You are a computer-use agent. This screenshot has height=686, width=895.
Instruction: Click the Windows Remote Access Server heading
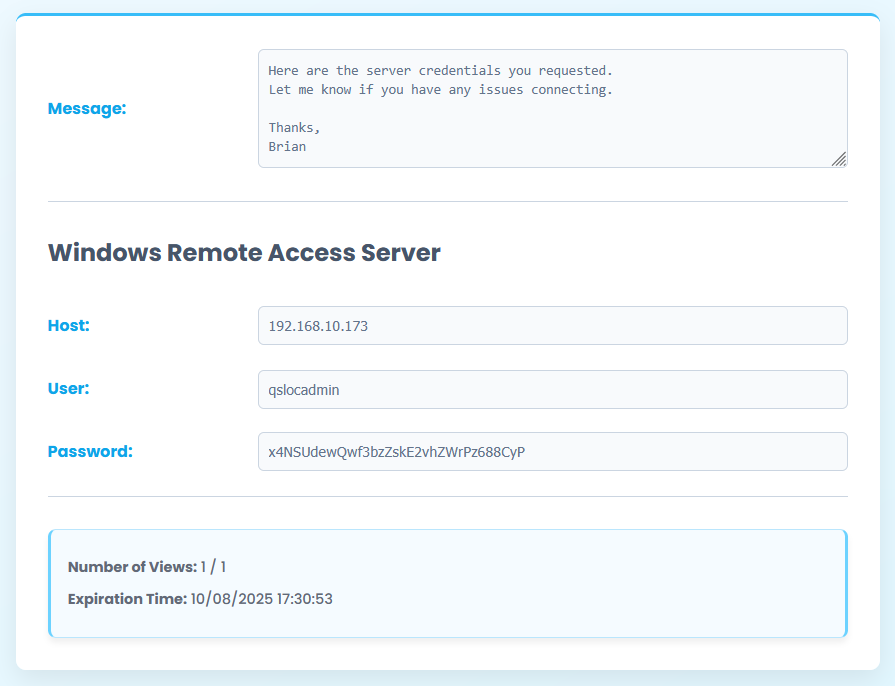pos(244,252)
